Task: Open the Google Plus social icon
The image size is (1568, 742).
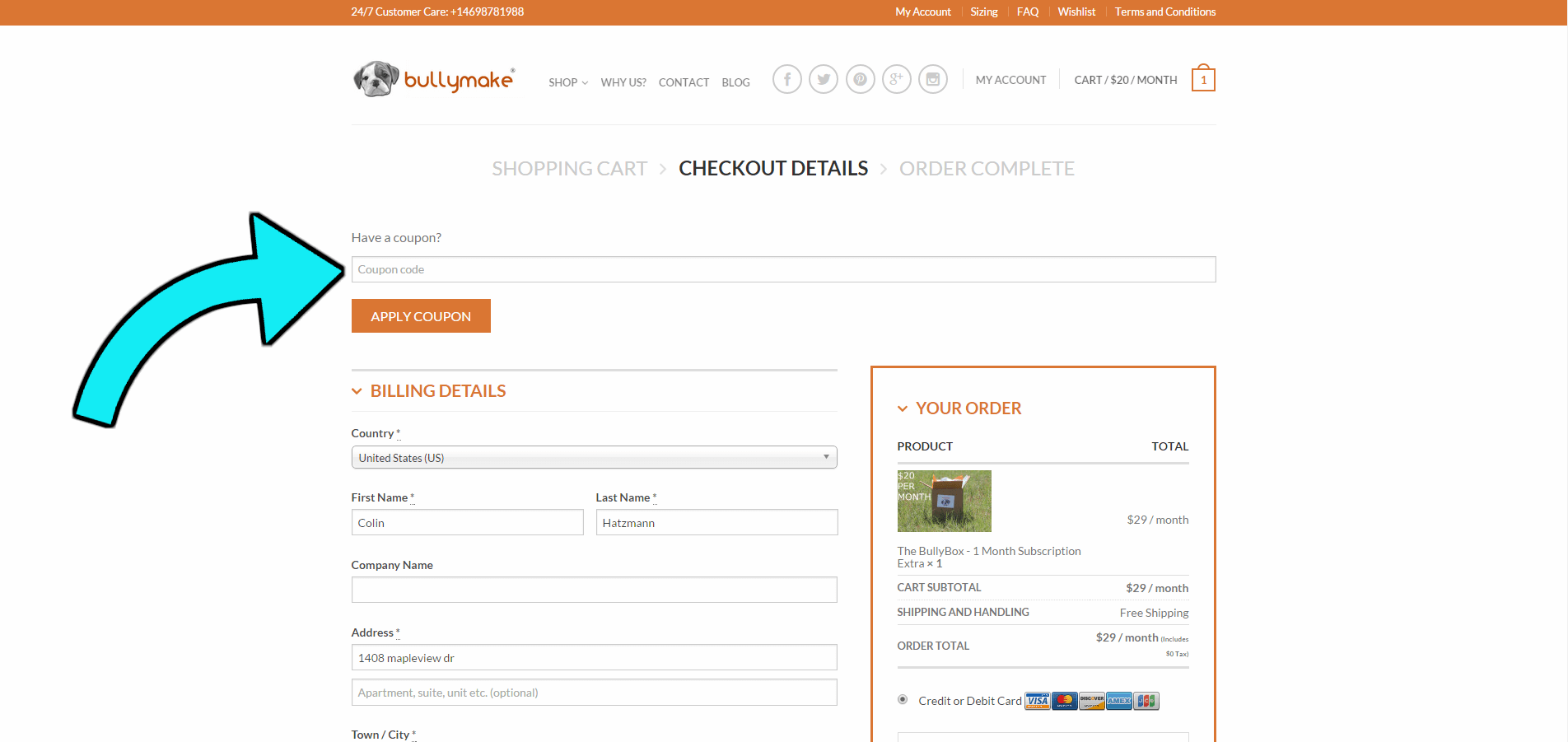Action: (897, 79)
